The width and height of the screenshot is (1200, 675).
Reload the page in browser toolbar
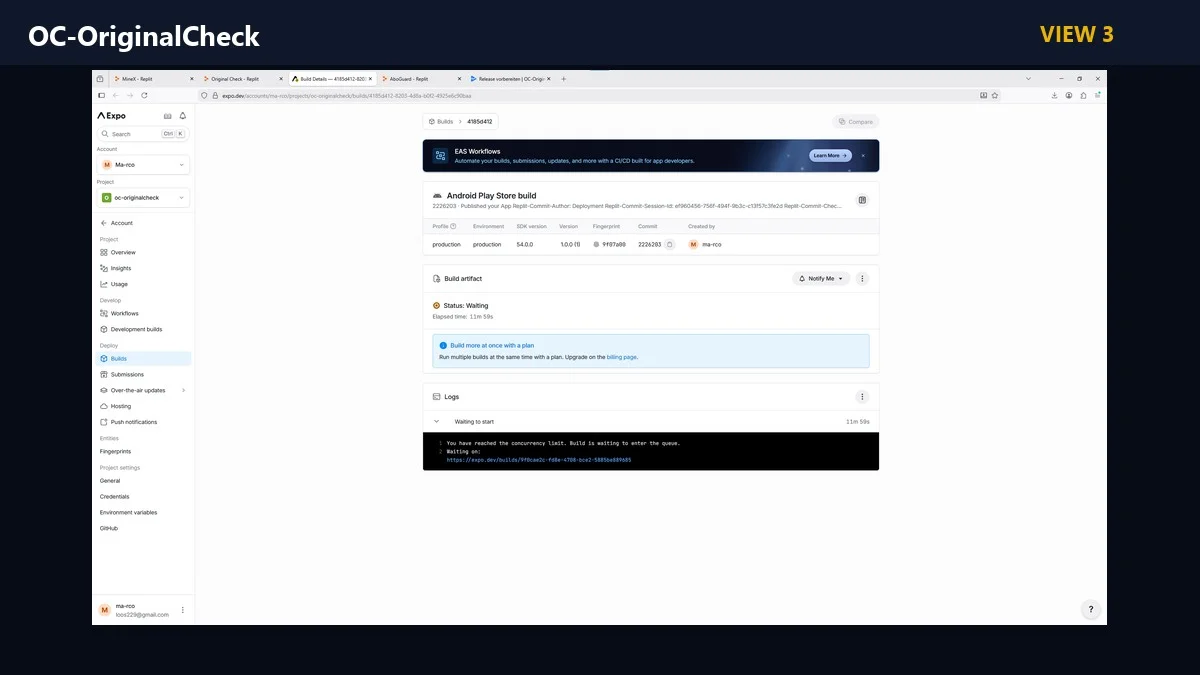tap(144, 95)
